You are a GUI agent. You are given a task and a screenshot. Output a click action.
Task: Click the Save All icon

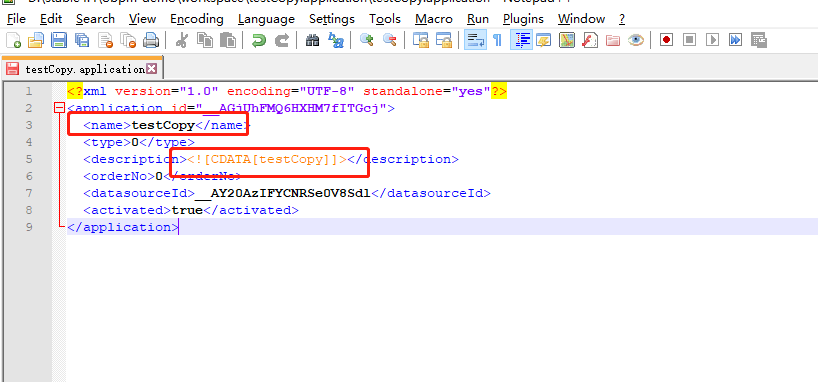tap(82, 40)
